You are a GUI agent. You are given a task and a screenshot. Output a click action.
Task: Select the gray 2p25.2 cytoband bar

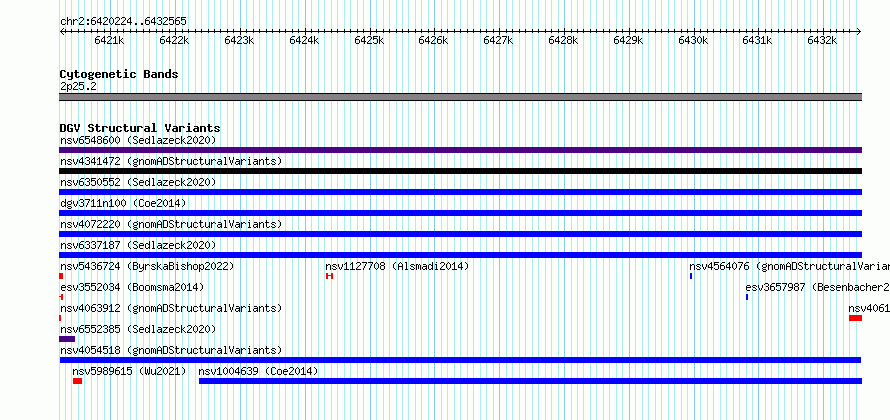click(x=460, y=97)
